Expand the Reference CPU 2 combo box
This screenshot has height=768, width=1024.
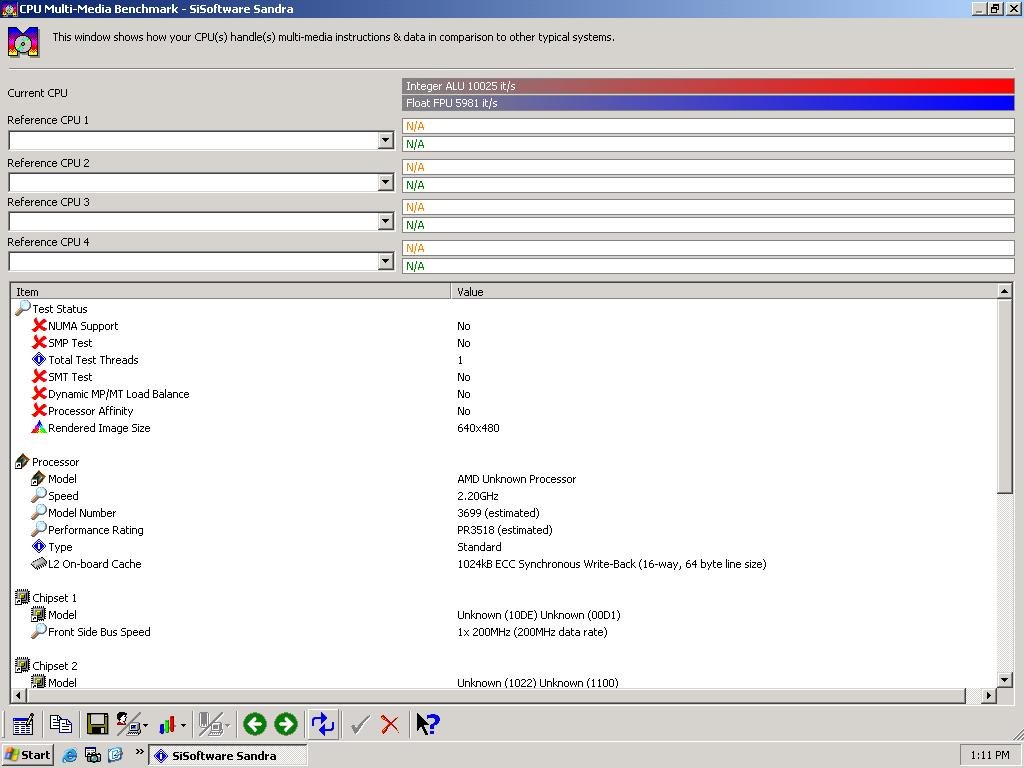coord(385,182)
